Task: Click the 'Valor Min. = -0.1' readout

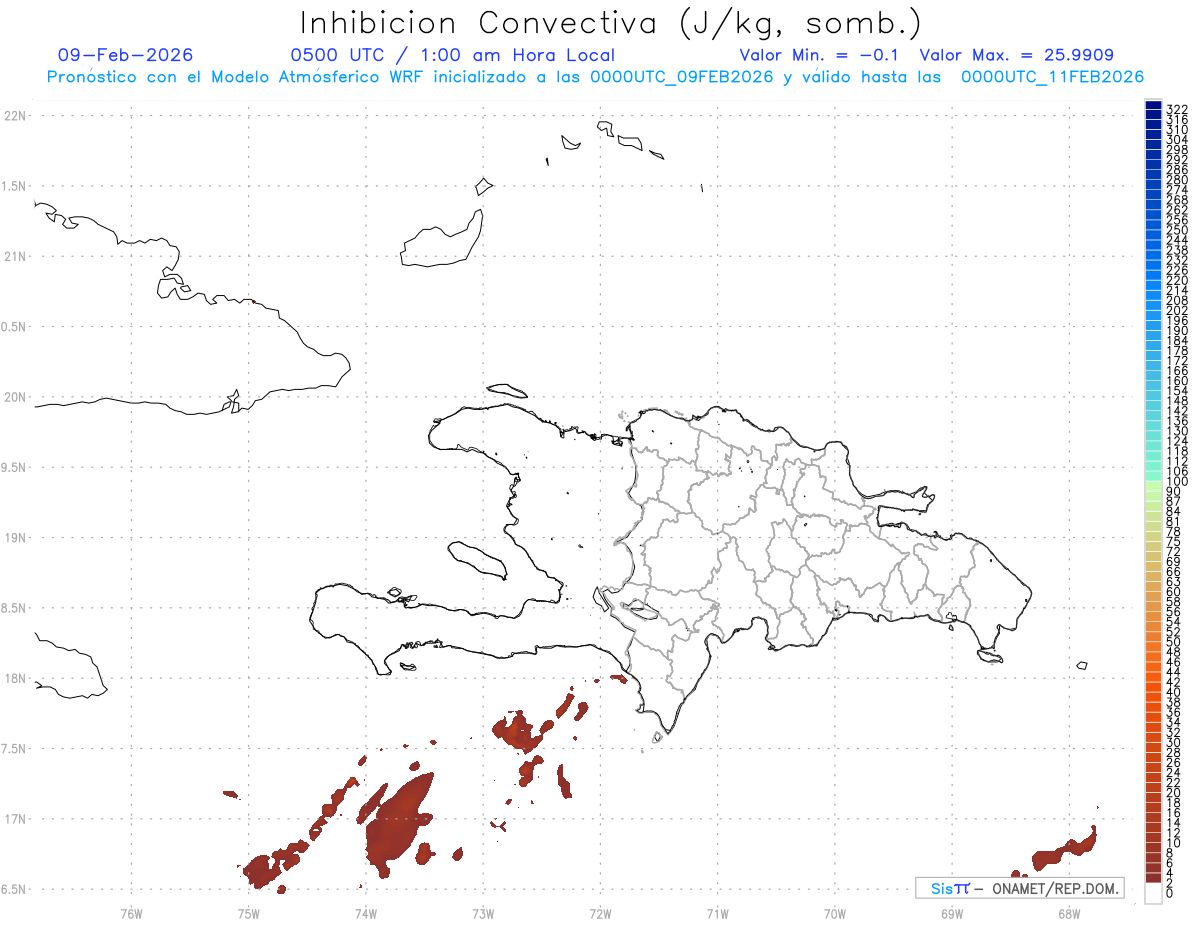Action: (819, 55)
